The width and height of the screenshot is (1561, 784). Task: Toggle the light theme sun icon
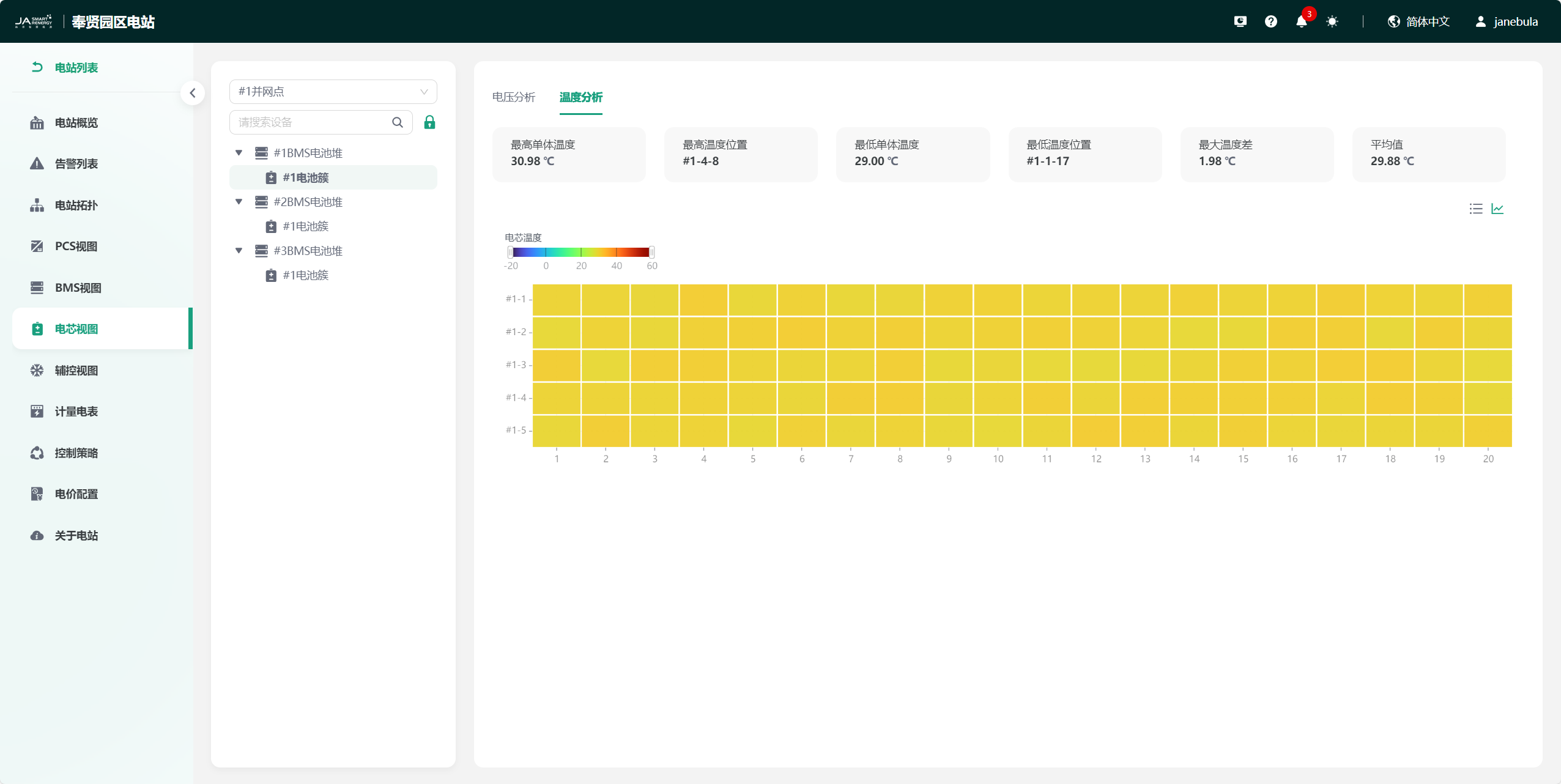coord(1332,22)
